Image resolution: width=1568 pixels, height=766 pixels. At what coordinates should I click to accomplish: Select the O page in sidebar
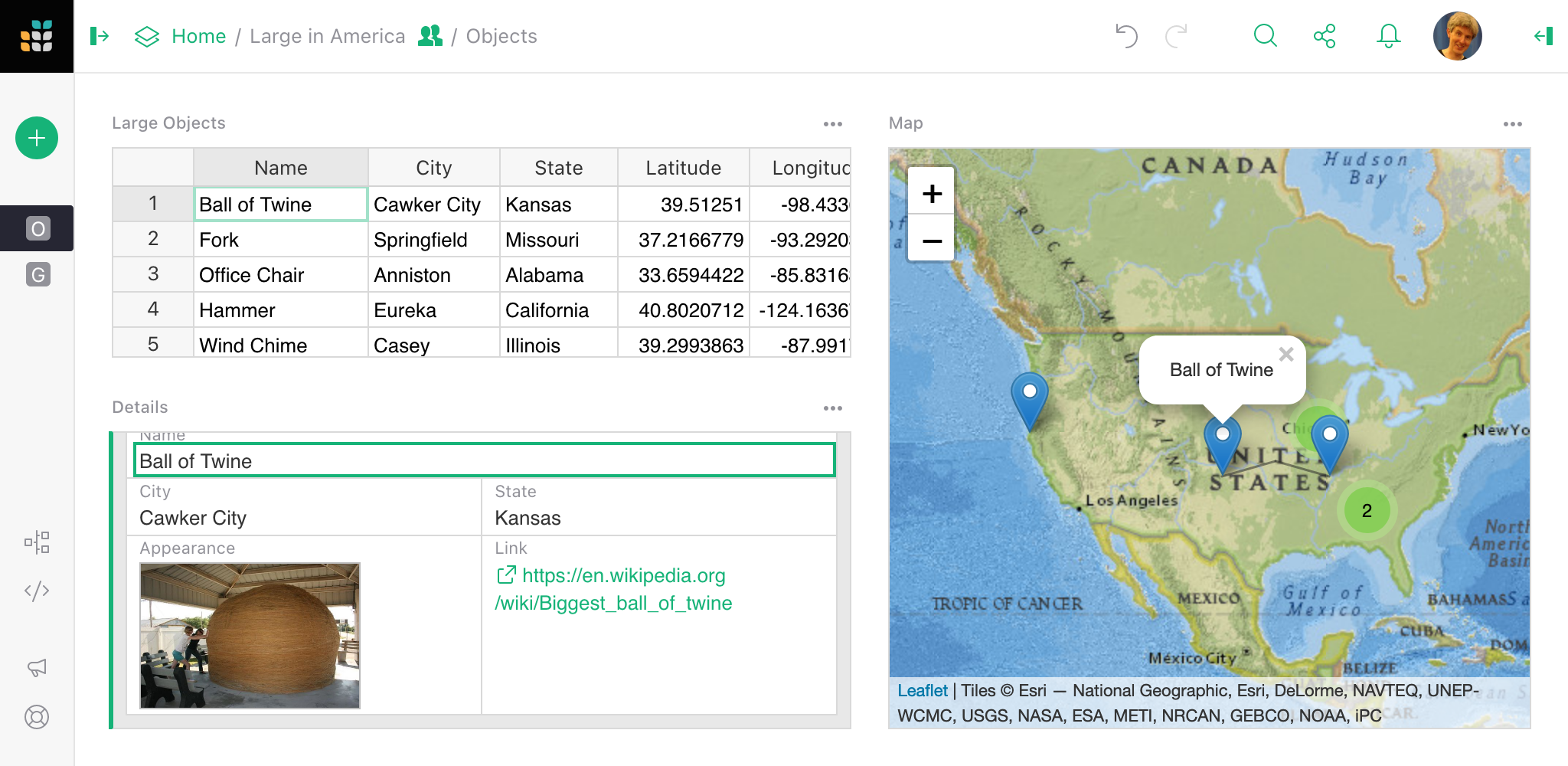38,228
